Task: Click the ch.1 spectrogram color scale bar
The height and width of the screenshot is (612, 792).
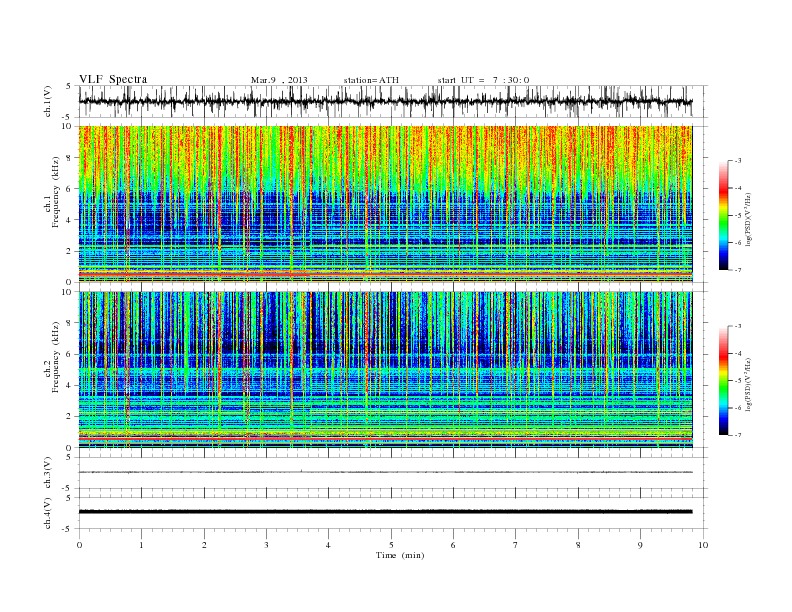Action: pyautogui.click(x=723, y=216)
